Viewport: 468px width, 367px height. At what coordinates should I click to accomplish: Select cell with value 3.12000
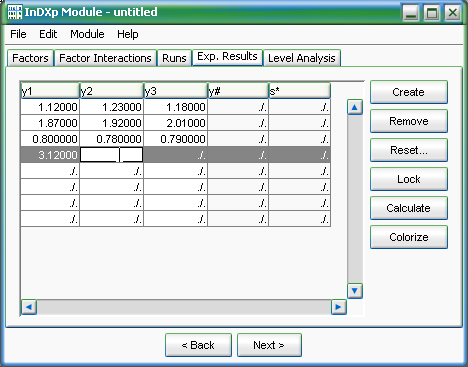[x=50, y=155]
